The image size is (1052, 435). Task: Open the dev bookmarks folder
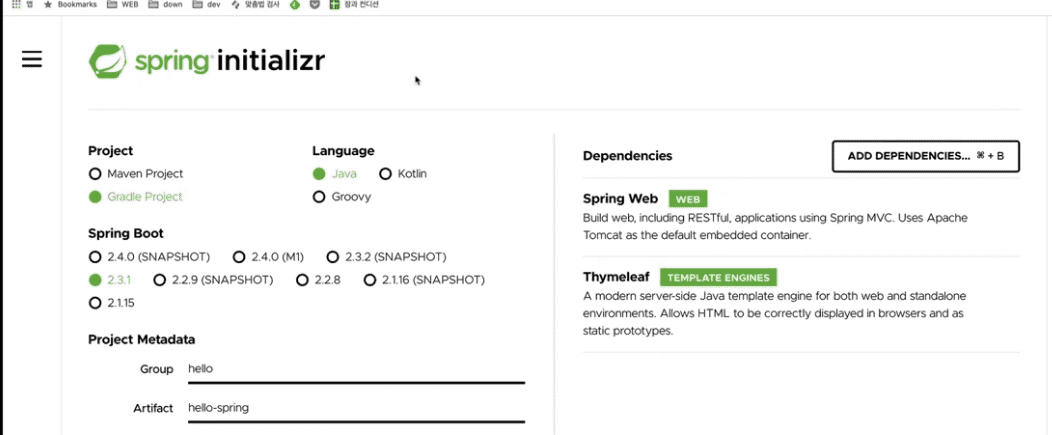point(206,4)
